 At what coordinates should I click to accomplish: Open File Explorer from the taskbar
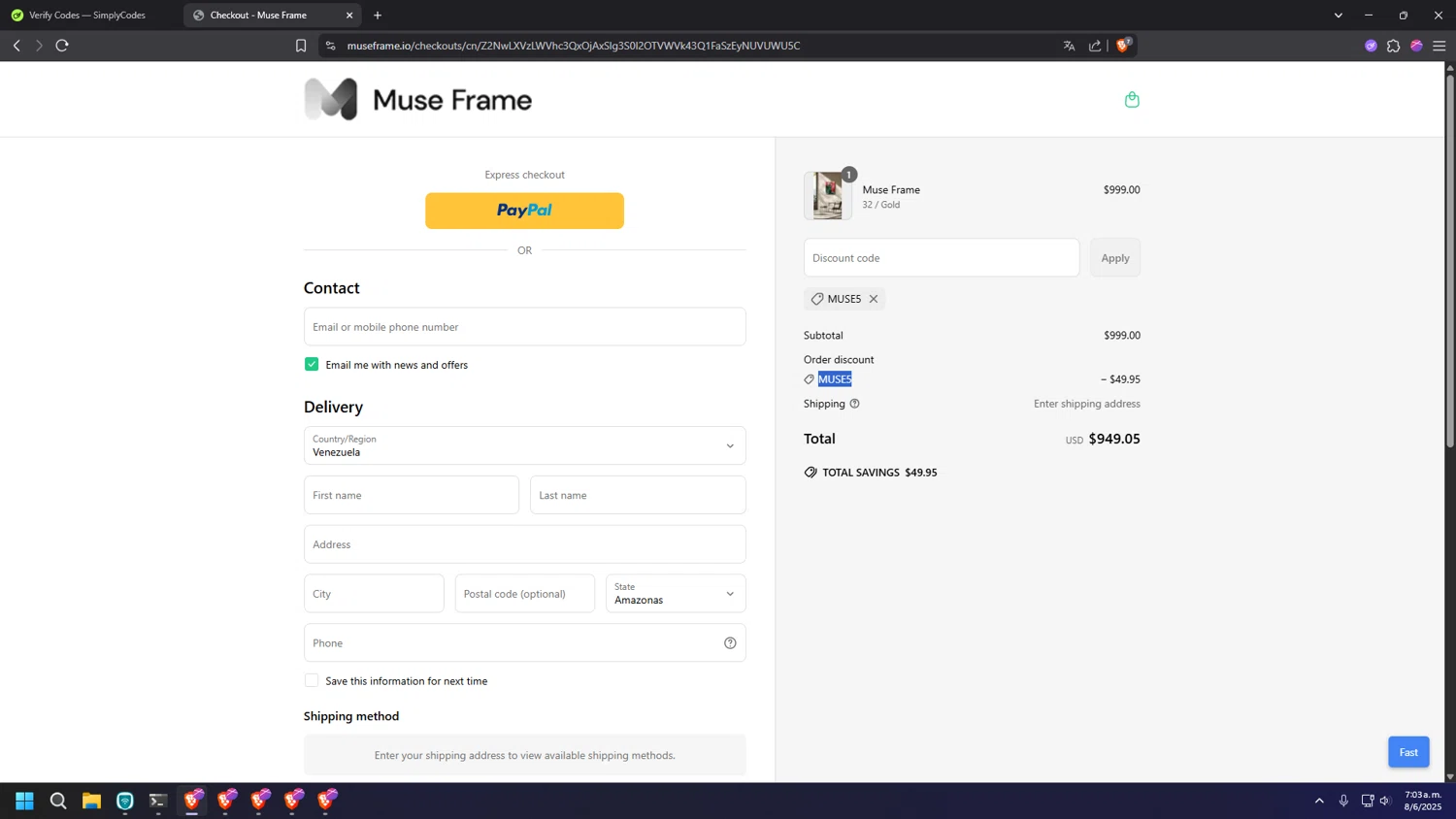(91, 801)
